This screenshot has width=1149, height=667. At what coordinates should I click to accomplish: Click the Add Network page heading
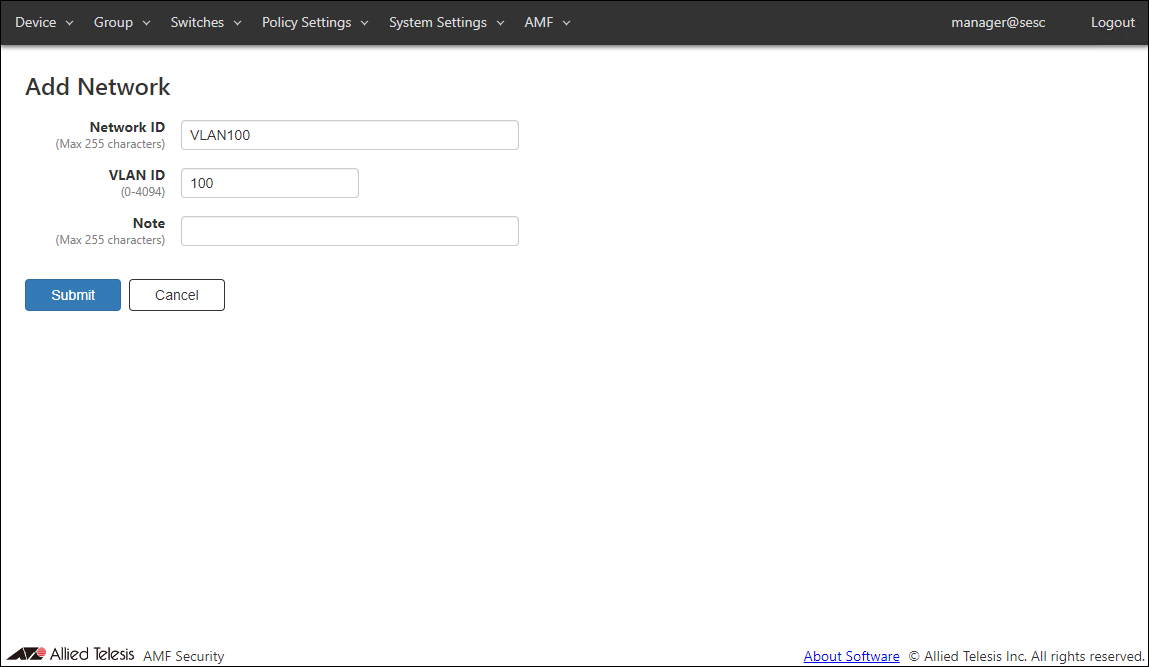[98, 87]
